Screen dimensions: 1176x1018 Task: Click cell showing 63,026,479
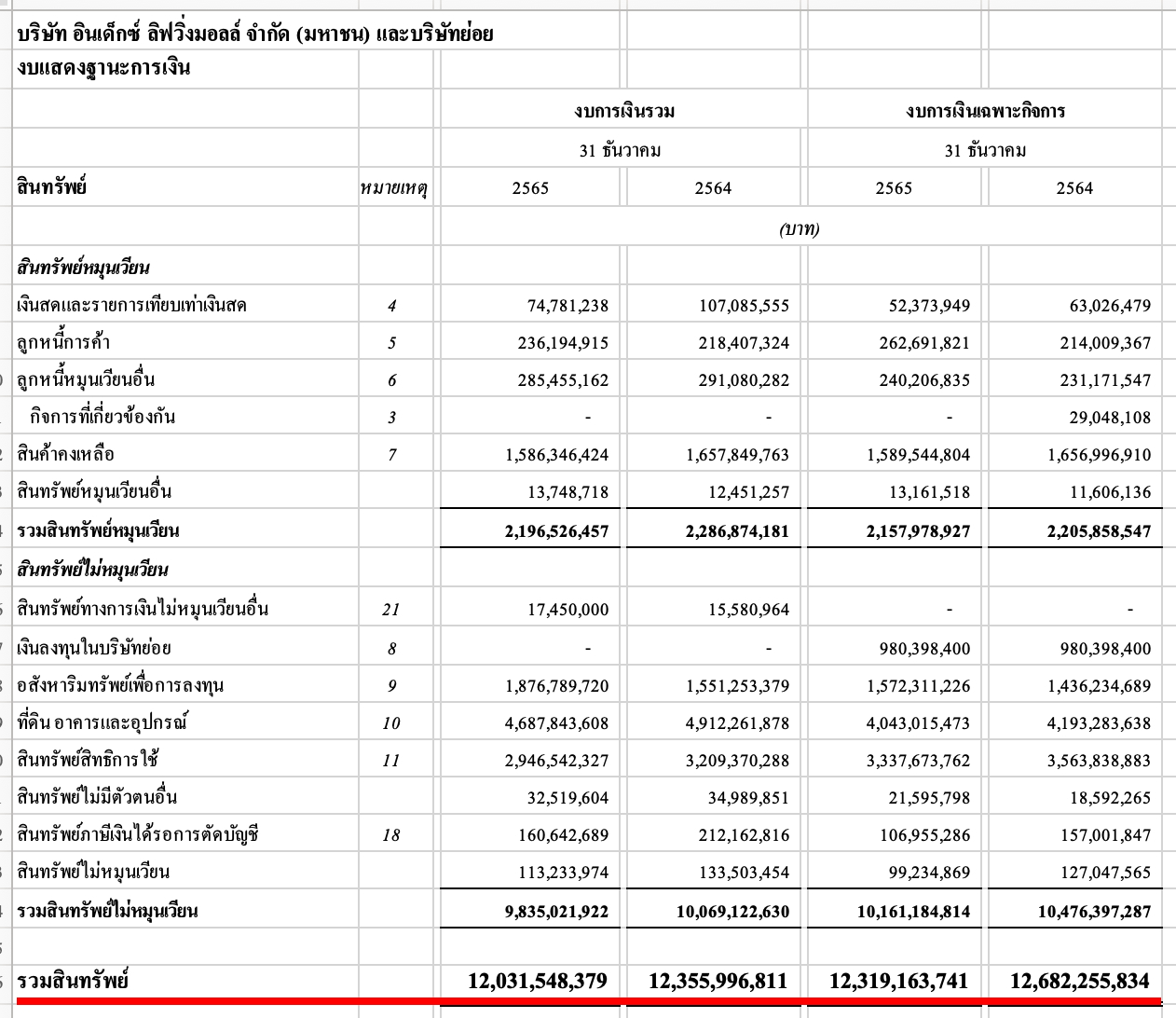click(1110, 306)
